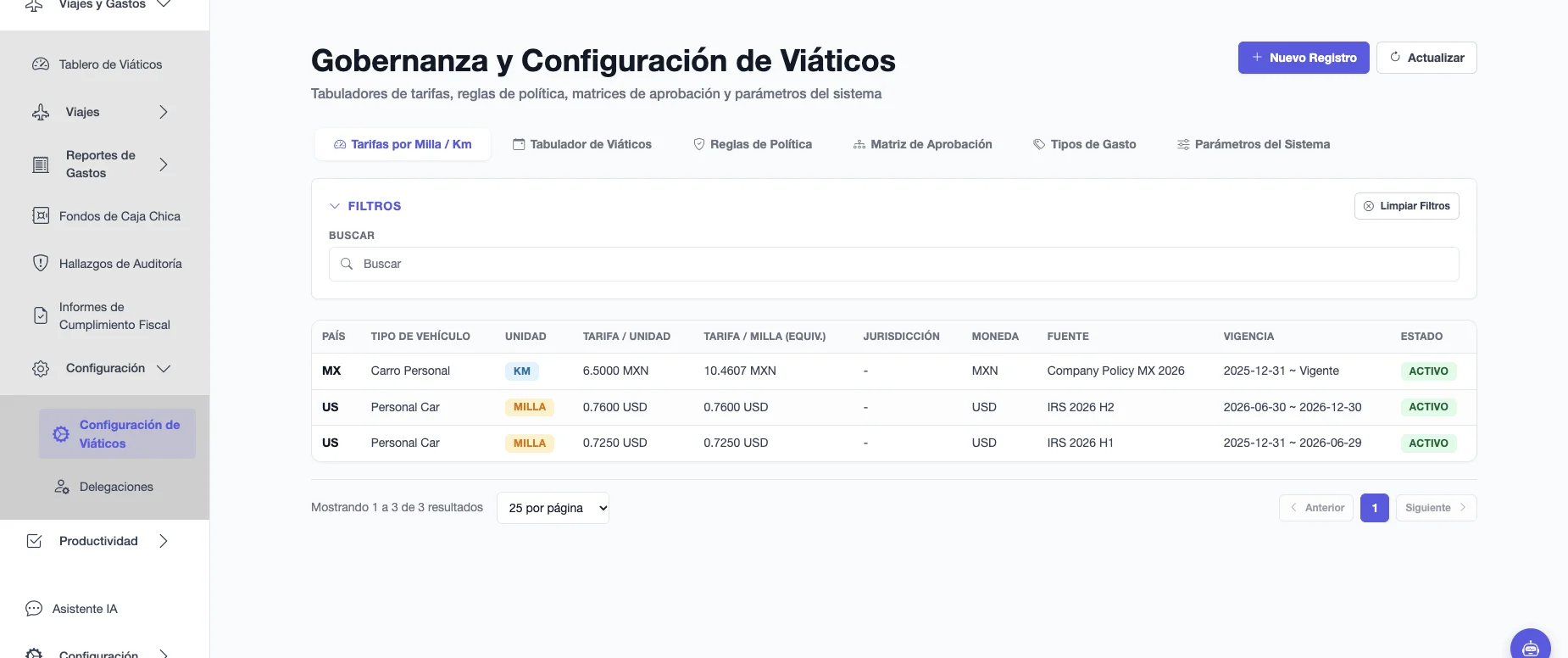Click the Company Policy MX 2026 cell
Screen dimensions: 1568x658
(x=1115, y=371)
